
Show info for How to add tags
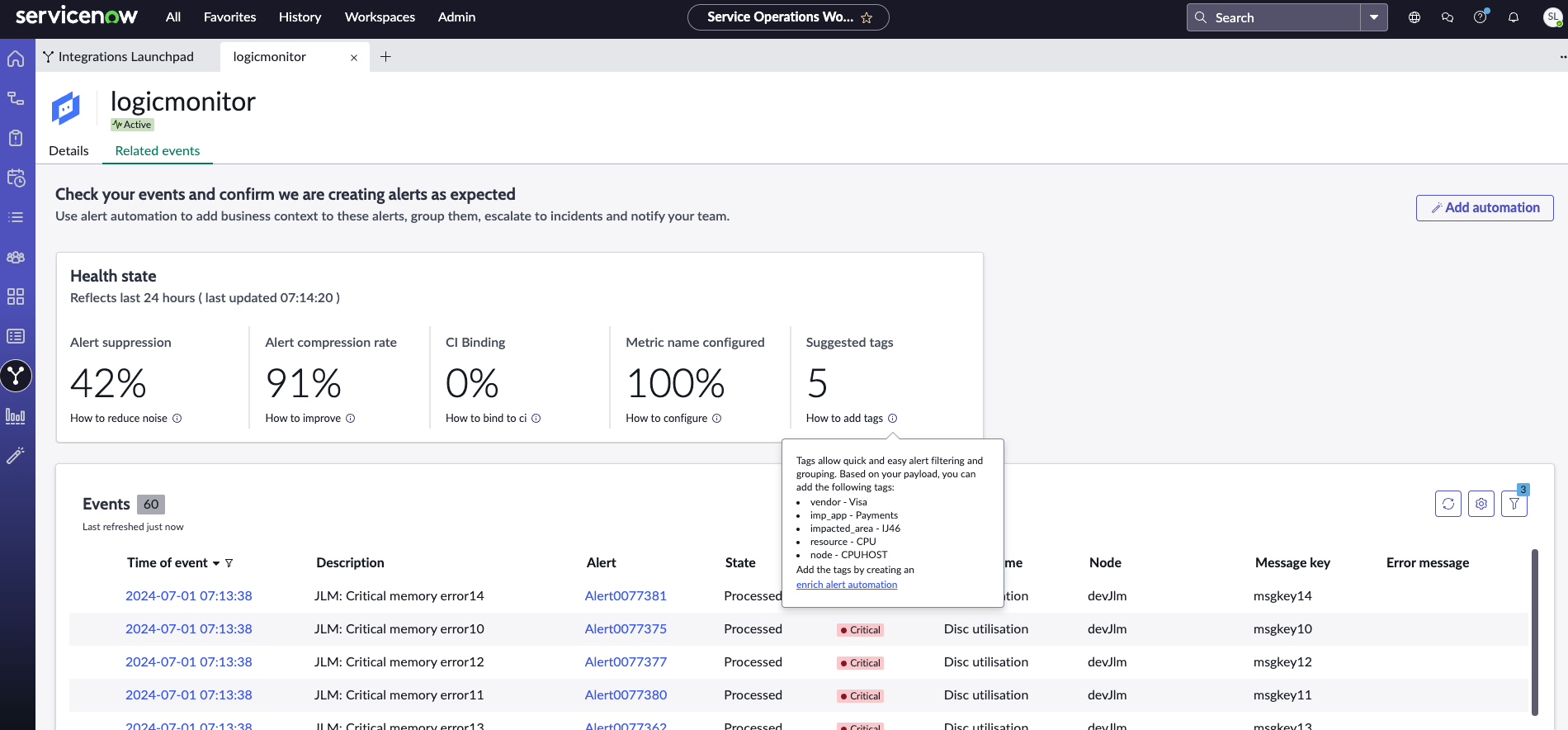click(892, 419)
